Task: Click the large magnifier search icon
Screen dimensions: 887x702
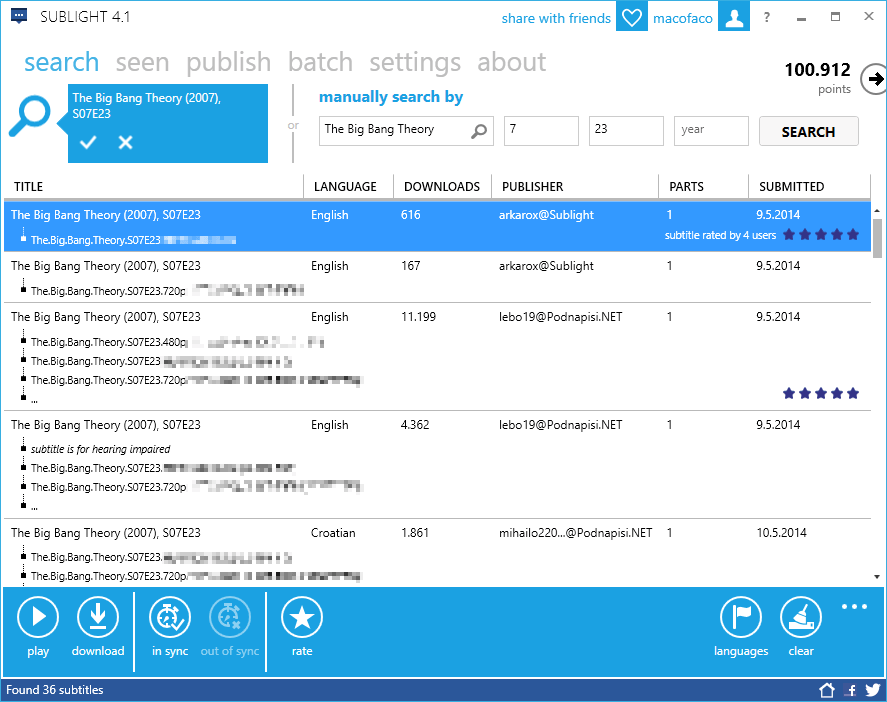Action: 30,116
